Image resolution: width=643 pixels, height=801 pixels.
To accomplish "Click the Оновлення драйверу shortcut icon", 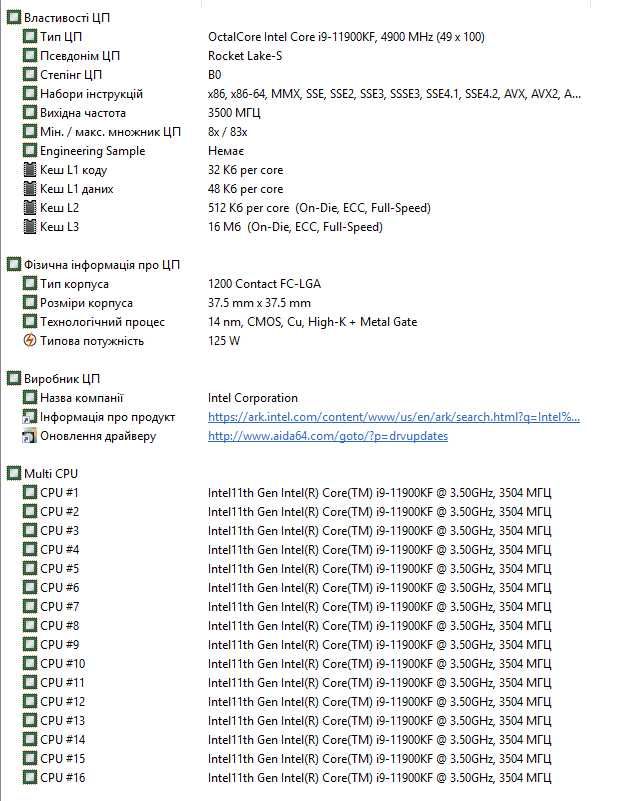I will click(x=30, y=436).
